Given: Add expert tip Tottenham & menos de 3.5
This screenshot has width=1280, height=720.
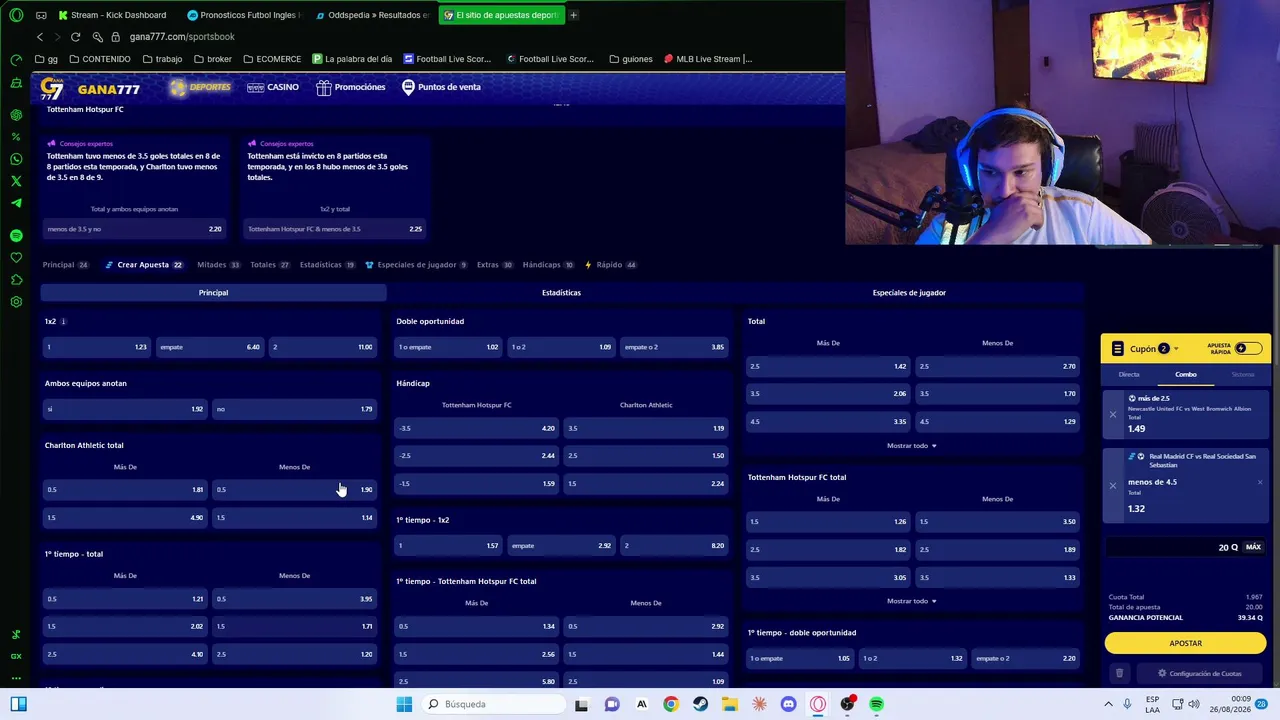Looking at the screenshot, I should pos(335,229).
